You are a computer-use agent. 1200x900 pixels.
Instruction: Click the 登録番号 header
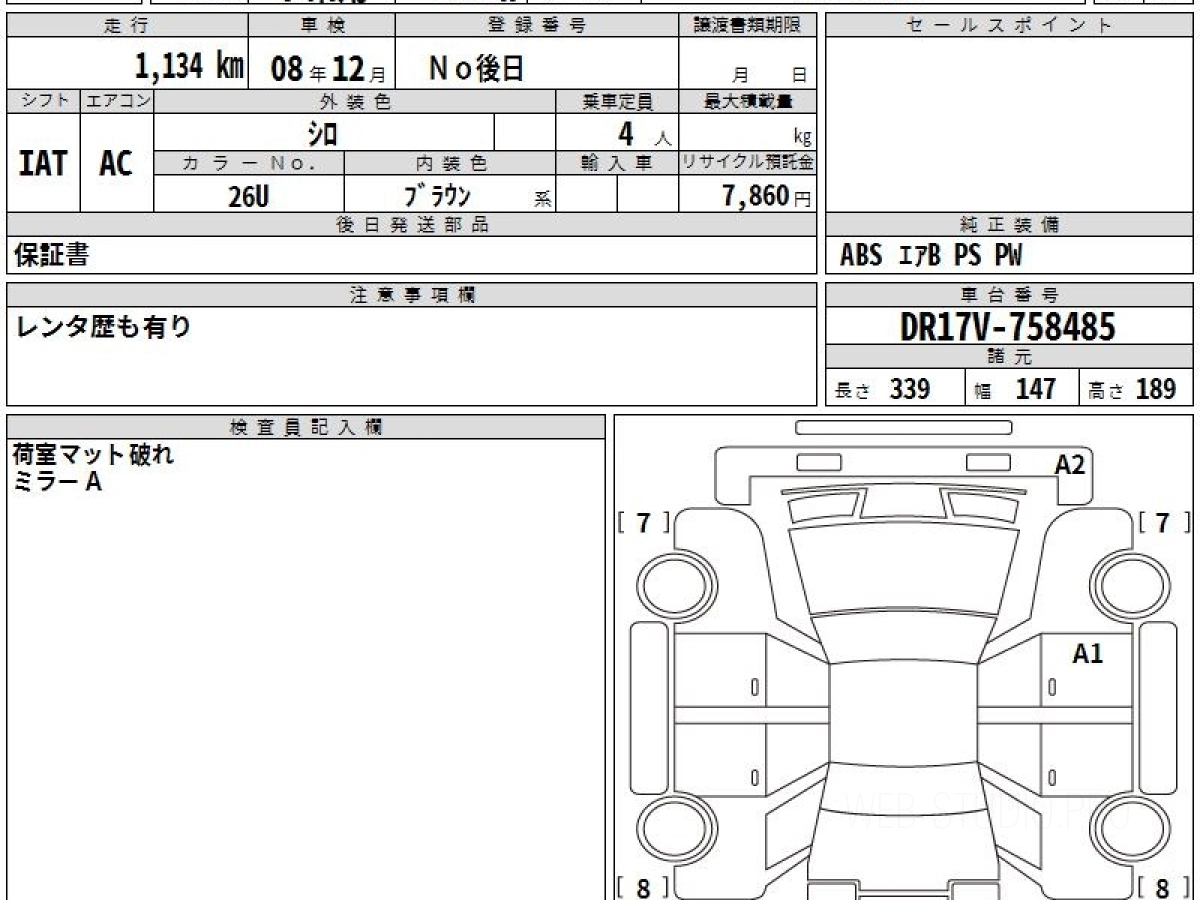click(537, 26)
